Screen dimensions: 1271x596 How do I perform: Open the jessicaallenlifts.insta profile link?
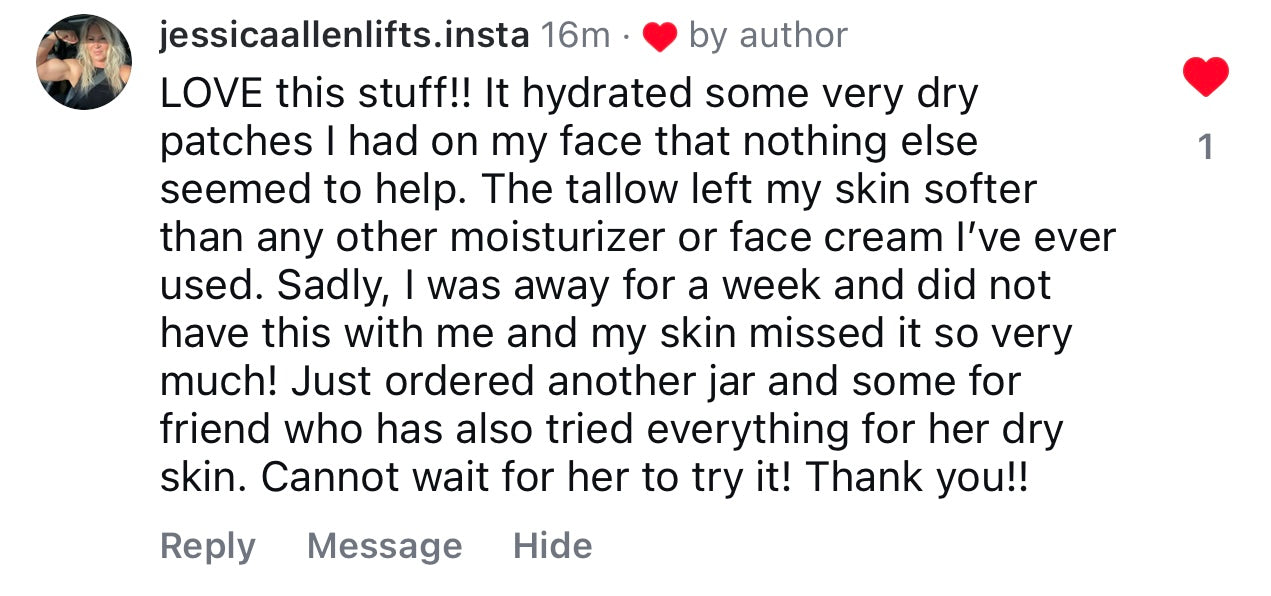(344, 36)
